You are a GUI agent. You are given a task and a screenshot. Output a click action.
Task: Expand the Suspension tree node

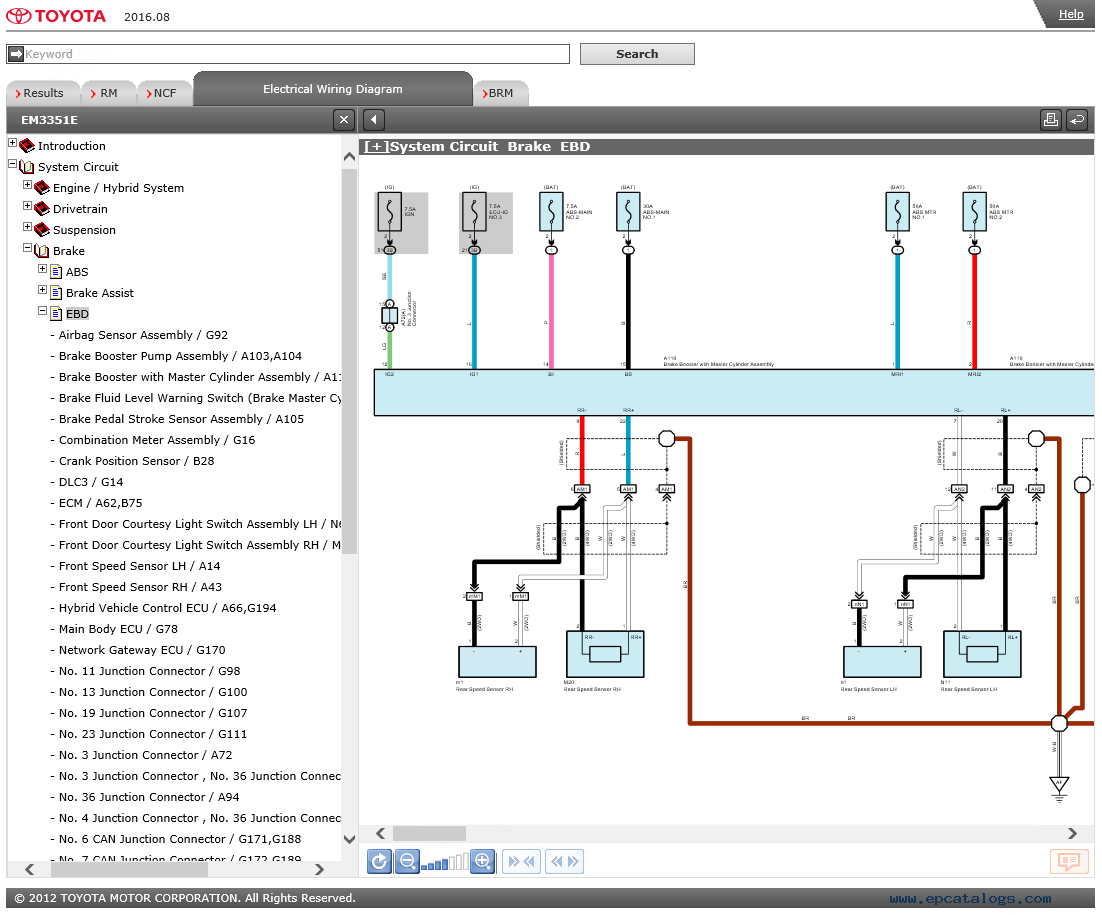tap(27, 227)
